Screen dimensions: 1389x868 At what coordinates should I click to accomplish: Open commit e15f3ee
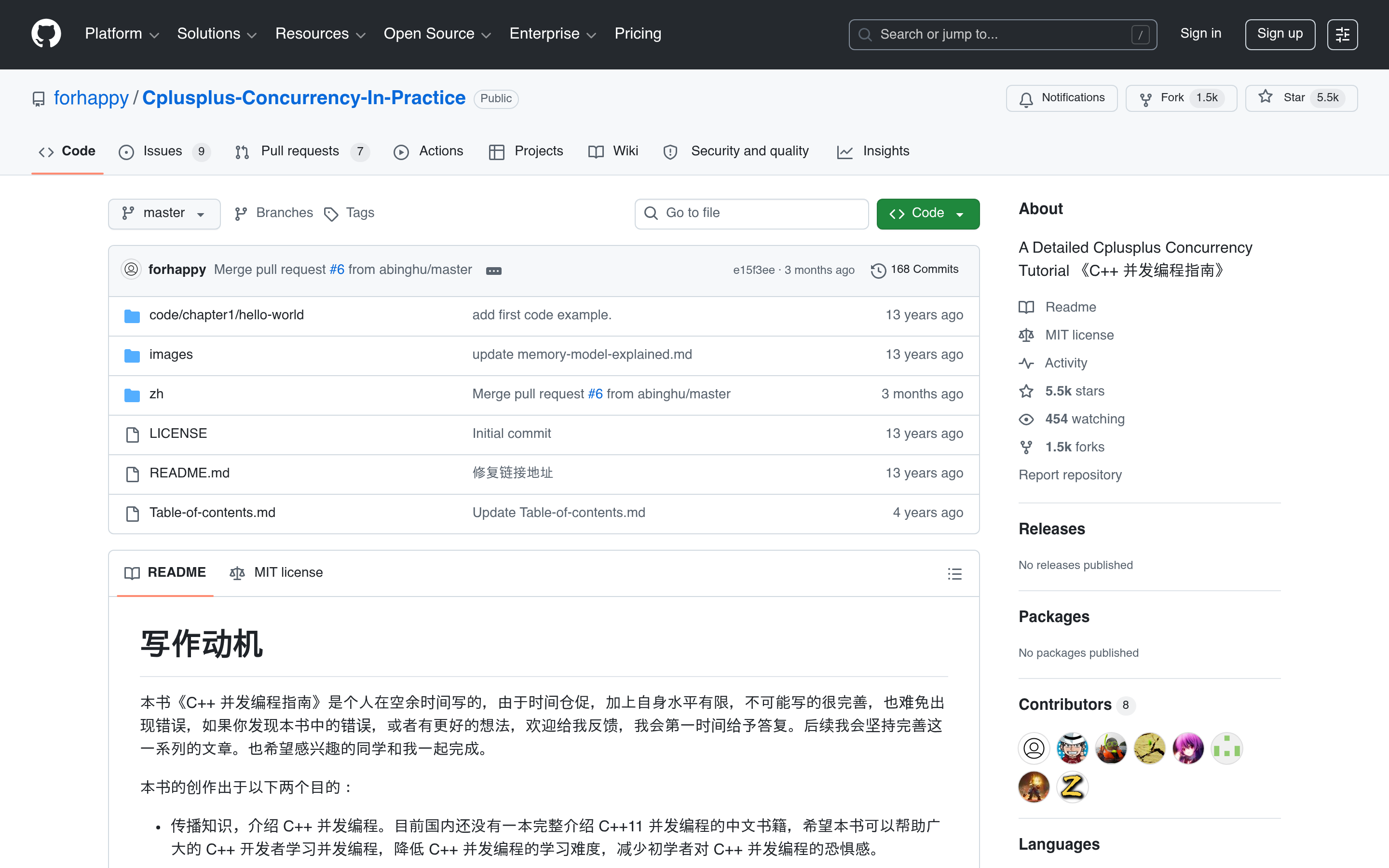pyautogui.click(x=754, y=270)
